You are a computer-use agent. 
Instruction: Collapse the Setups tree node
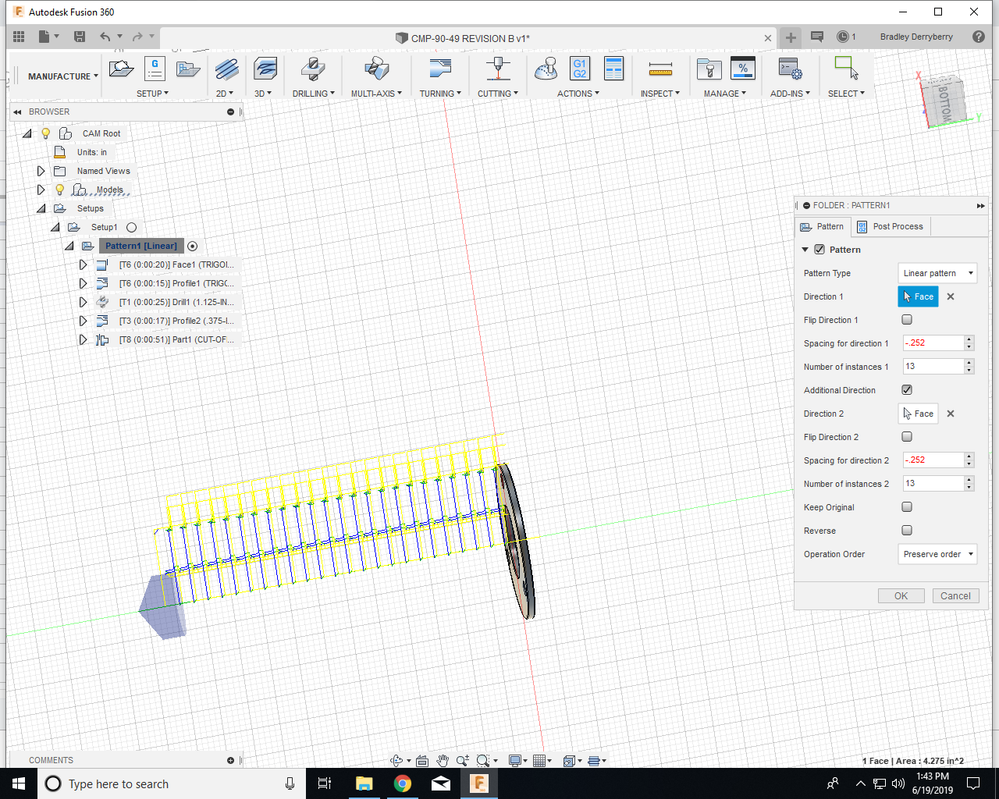pyautogui.click(x=41, y=208)
